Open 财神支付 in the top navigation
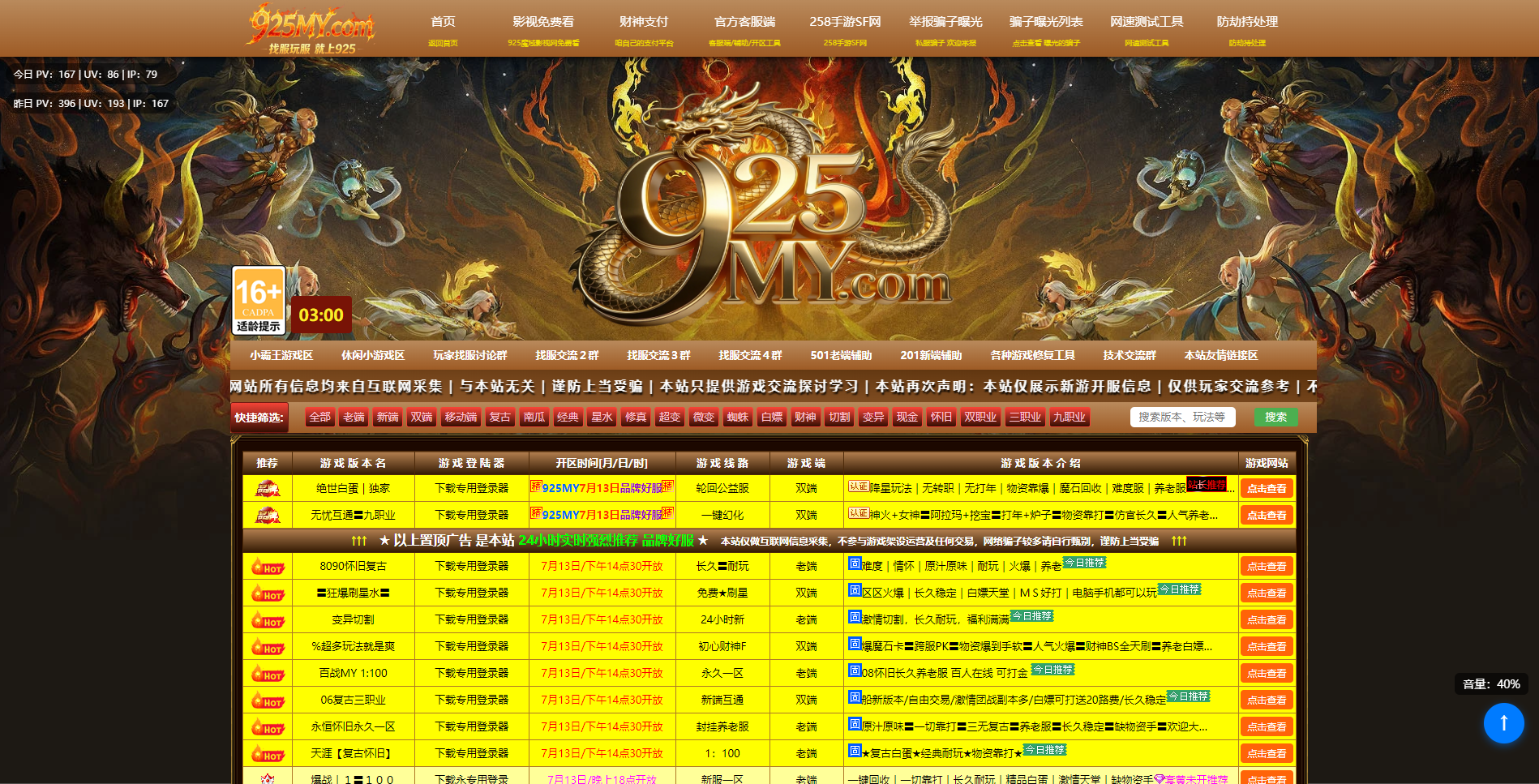This screenshot has width=1539, height=784. click(644, 22)
